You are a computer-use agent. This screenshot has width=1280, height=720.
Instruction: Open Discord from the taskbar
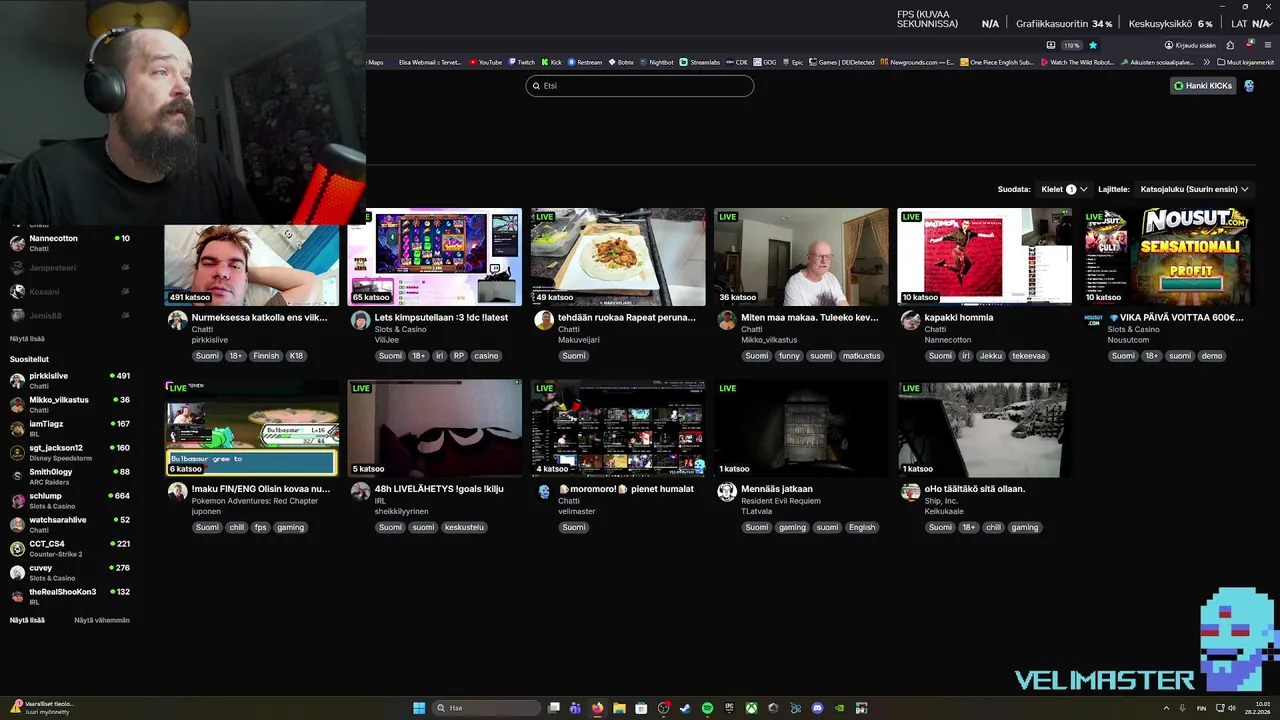[x=817, y=708]
